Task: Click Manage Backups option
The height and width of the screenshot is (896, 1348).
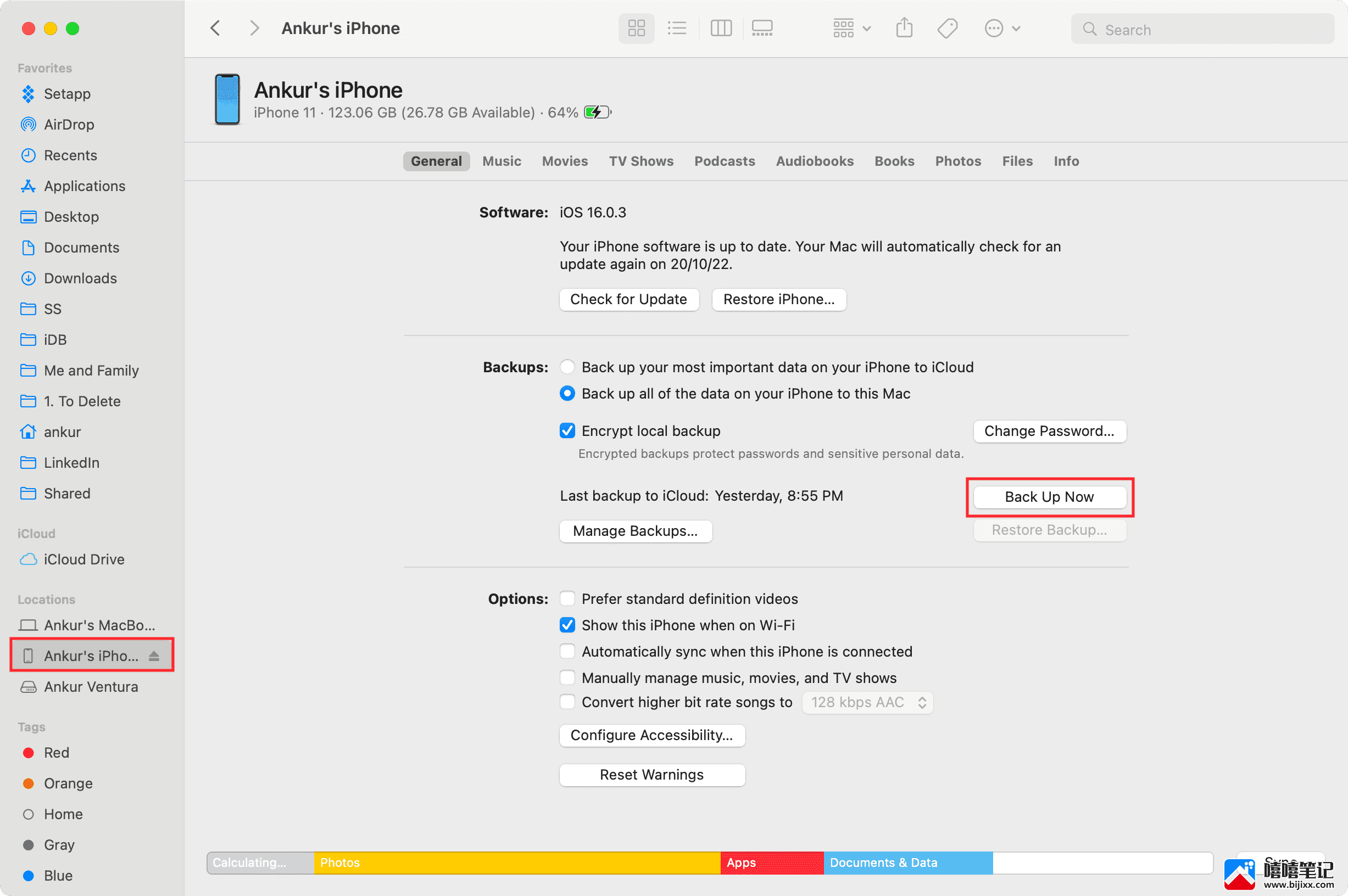Action: pos(634,530)
